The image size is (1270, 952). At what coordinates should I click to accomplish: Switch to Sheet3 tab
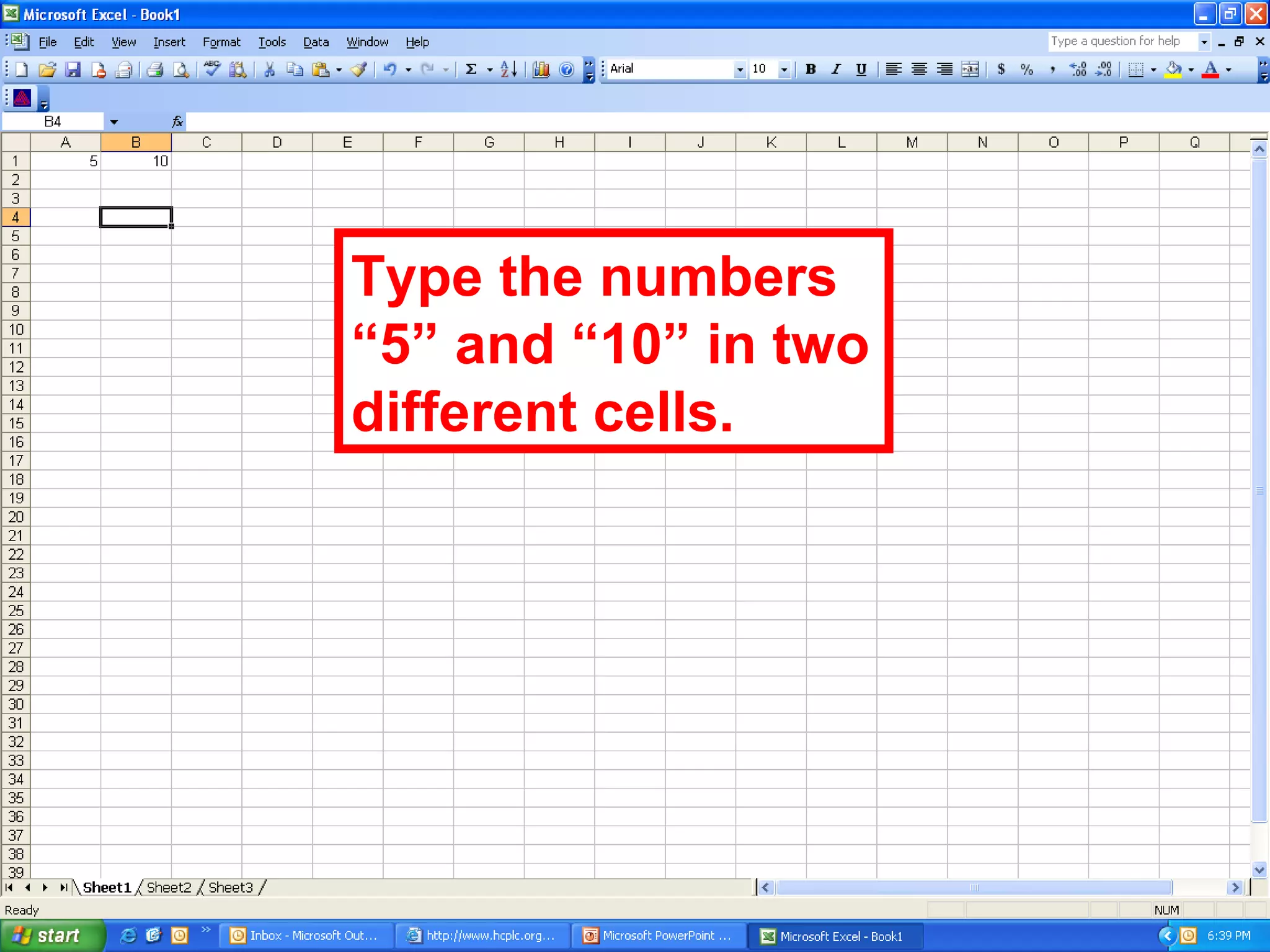click(230, 888)
